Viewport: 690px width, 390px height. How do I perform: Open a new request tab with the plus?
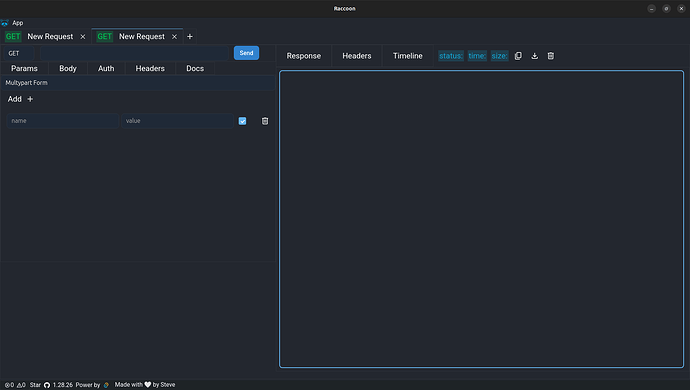(x=190, y=37)
